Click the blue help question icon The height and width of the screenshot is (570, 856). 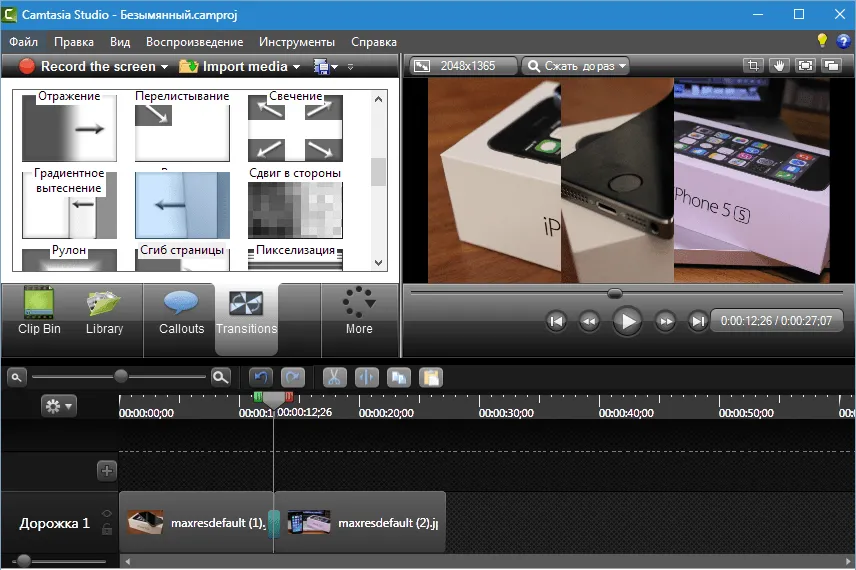(x=843, y=41)
